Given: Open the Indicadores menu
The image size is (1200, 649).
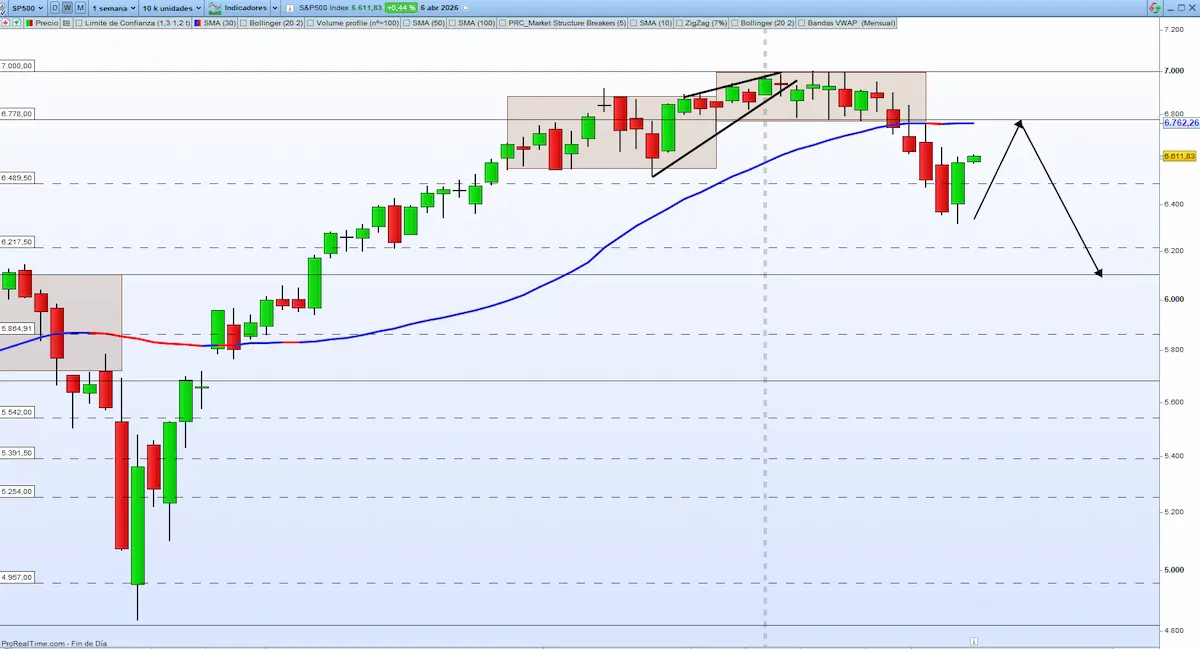Looking at the screenshot, I should click(246, 7).
